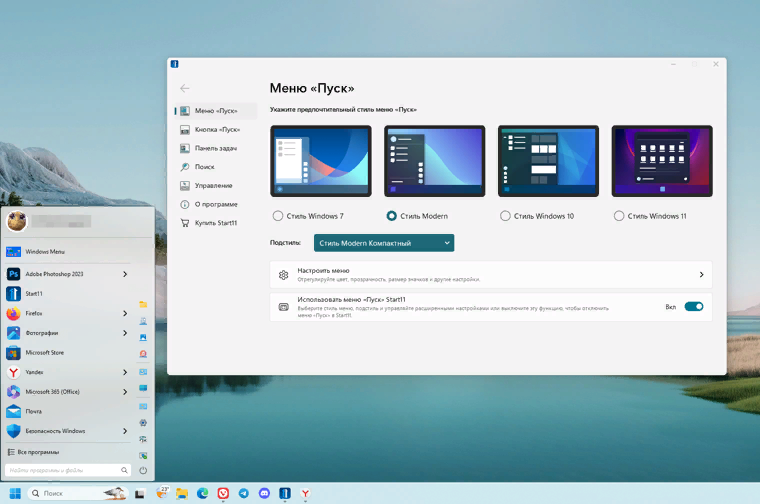
Task: Launch Start11 icon in Start menu list
Action: click(x=14, y=294)
